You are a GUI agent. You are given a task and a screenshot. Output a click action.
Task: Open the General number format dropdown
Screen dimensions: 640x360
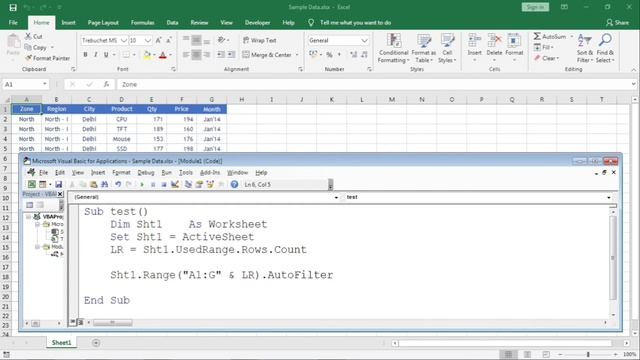tap(364, 40)
